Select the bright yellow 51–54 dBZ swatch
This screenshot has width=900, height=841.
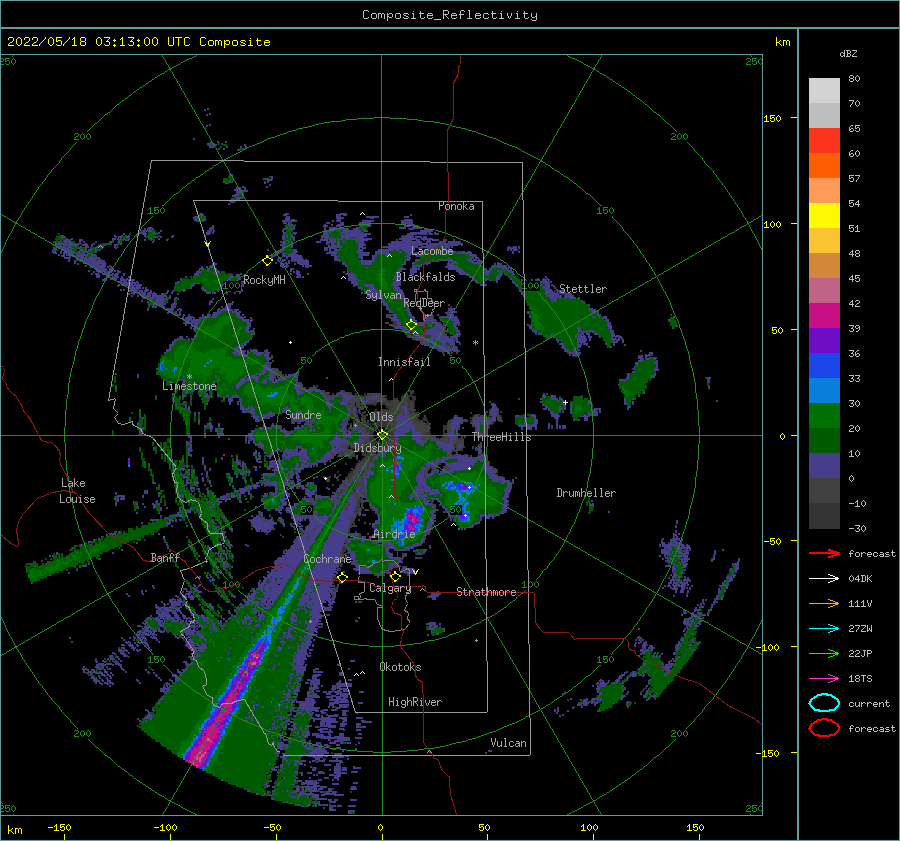pyautogui.click(x=824, y=215)
